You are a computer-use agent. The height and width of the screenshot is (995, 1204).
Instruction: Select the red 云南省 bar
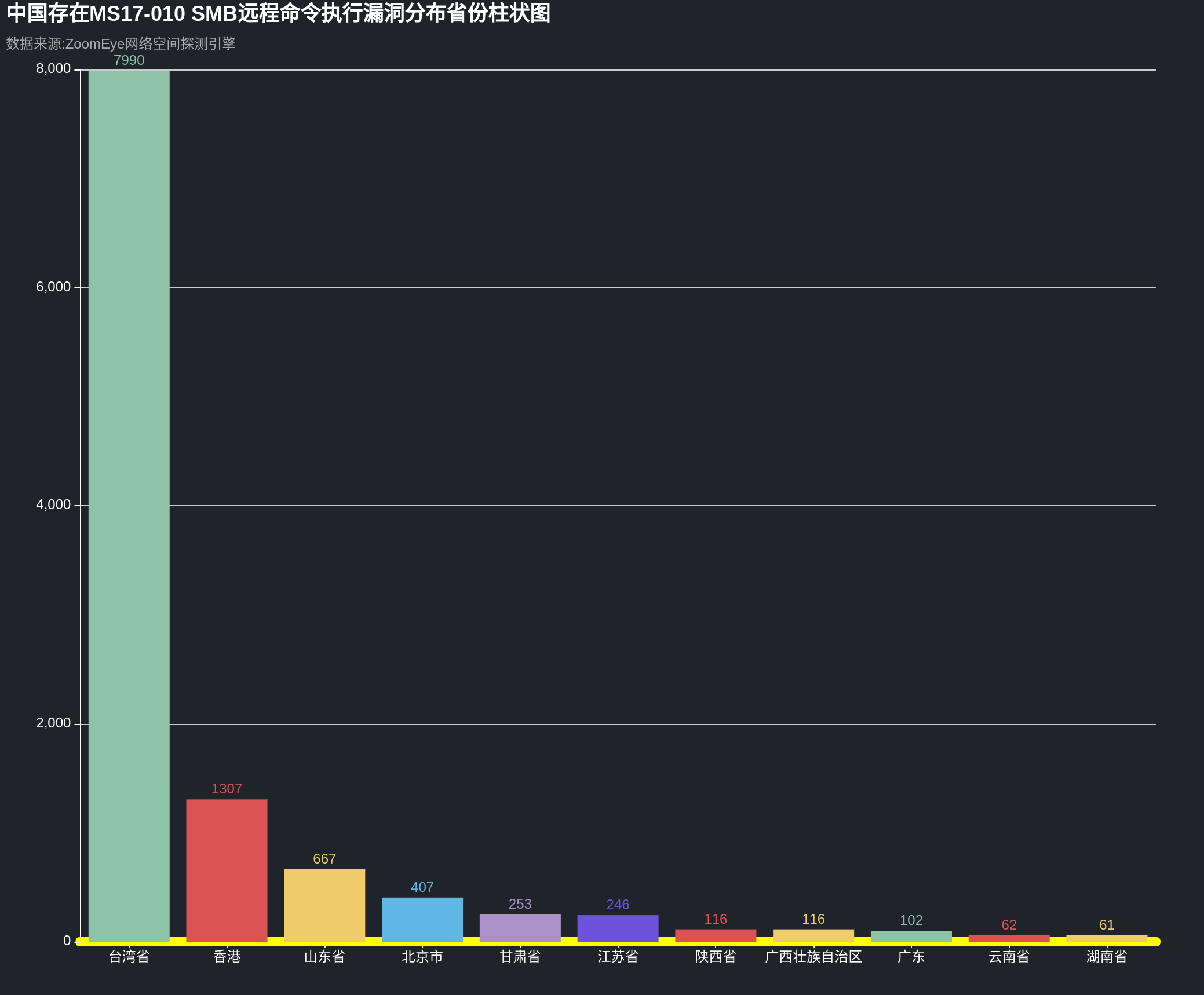tap(1009, 938)
